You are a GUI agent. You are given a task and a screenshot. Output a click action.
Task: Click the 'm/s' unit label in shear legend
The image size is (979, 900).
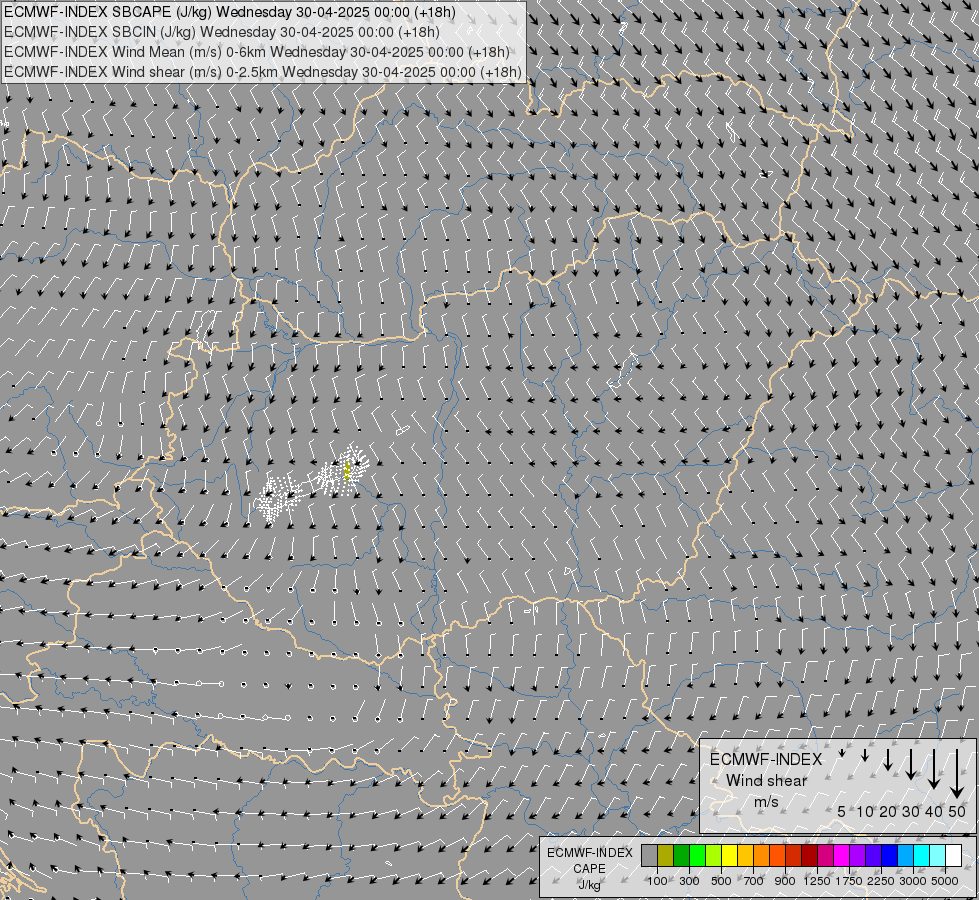point(766,801)
